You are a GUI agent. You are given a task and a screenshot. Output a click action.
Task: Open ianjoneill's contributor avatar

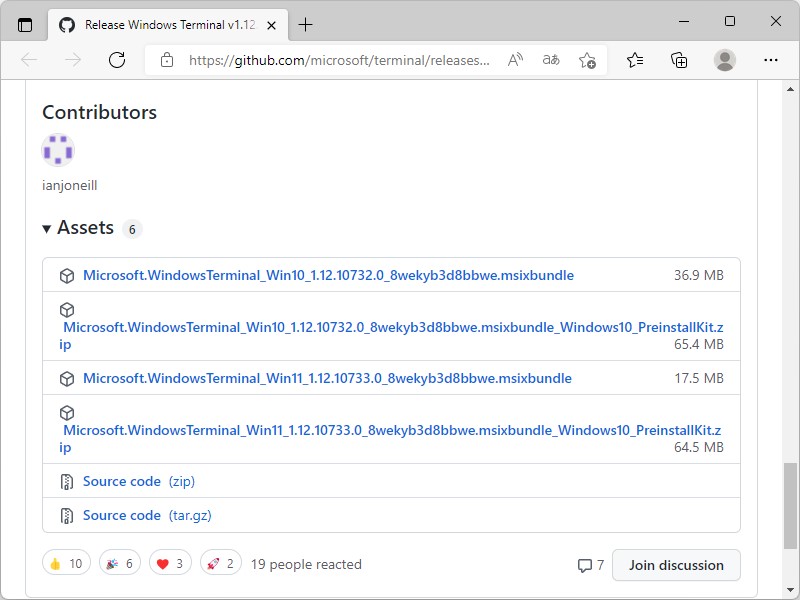tap(57, 150)
